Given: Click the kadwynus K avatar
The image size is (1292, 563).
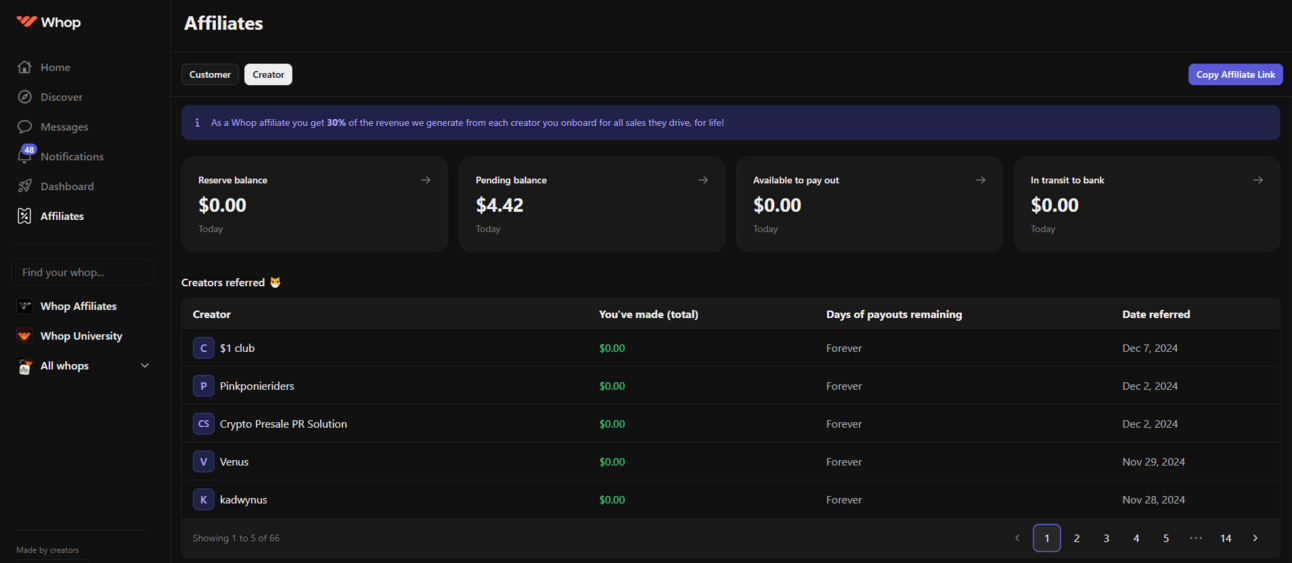Looking at the screenshot, I should click(204, 500).
